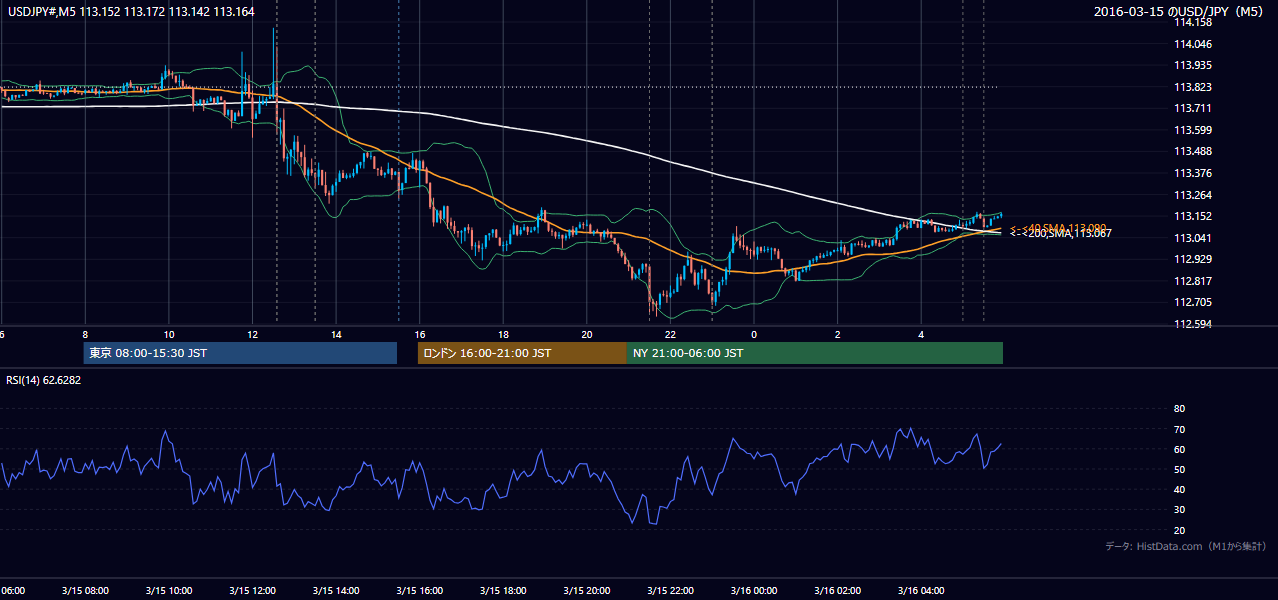Click hour tick 2 under price chart

[x=837, y=334]
